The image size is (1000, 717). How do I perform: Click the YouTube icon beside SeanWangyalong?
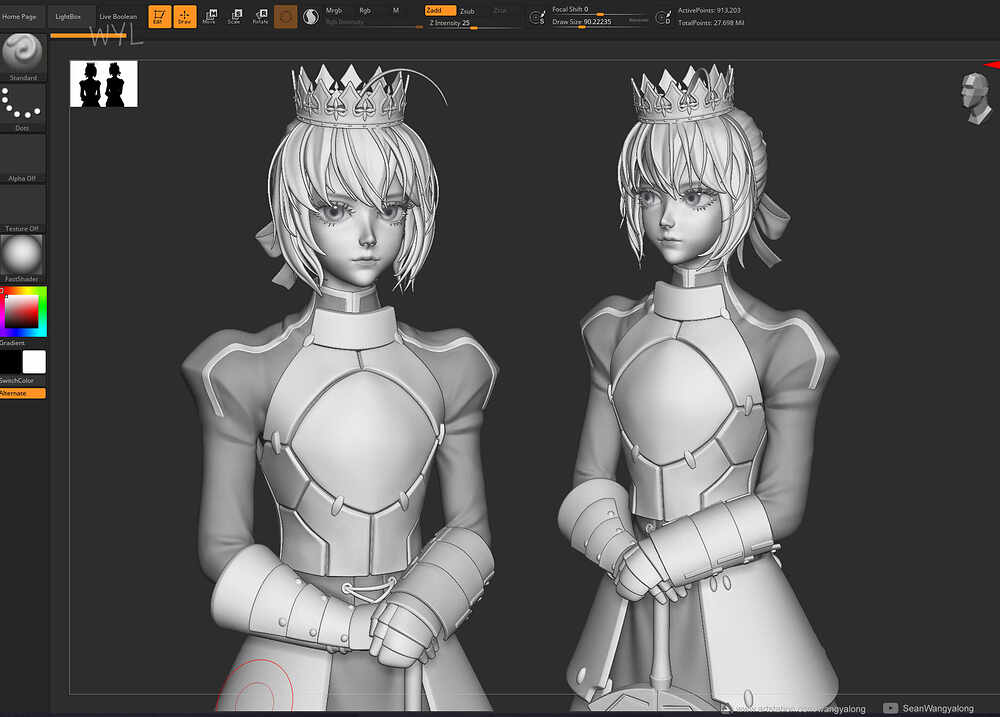coord(890,708)
